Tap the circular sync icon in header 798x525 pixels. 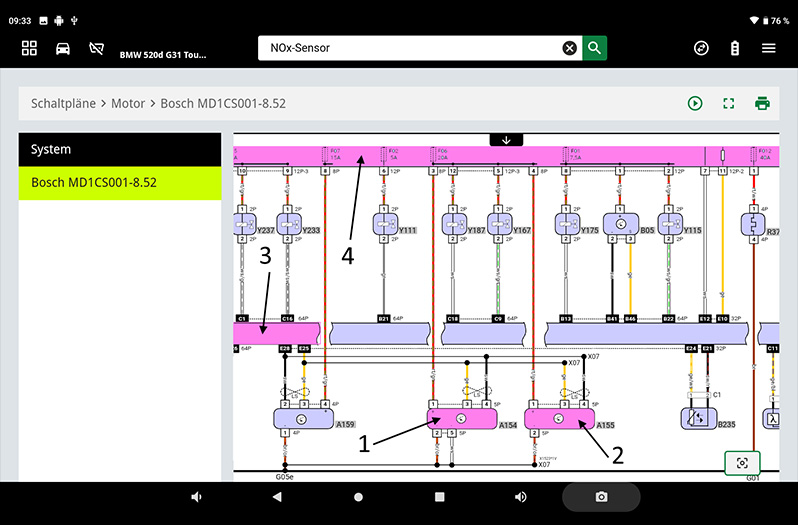tap(701, 48)
